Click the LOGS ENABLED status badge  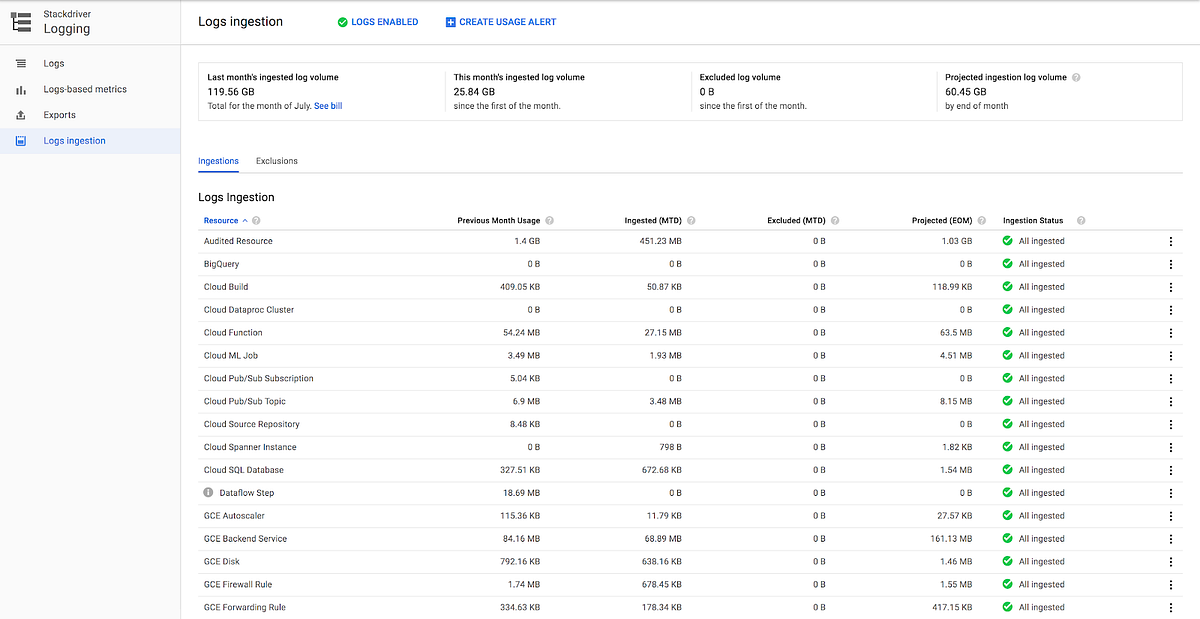(377, 21)
